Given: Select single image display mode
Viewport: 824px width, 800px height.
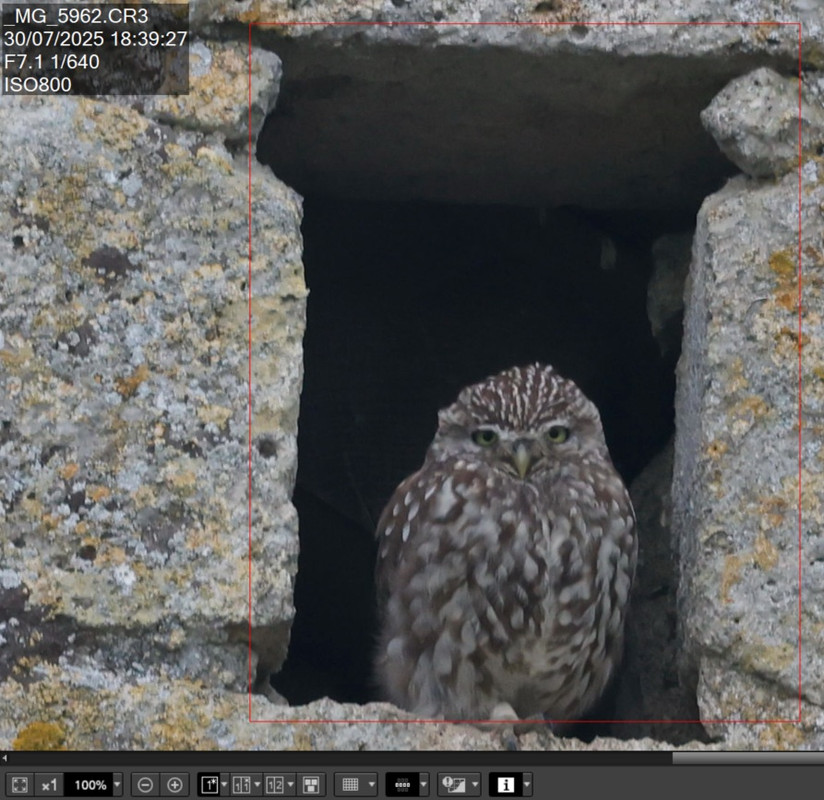Looking at the screenshot, I should (209, 785).
